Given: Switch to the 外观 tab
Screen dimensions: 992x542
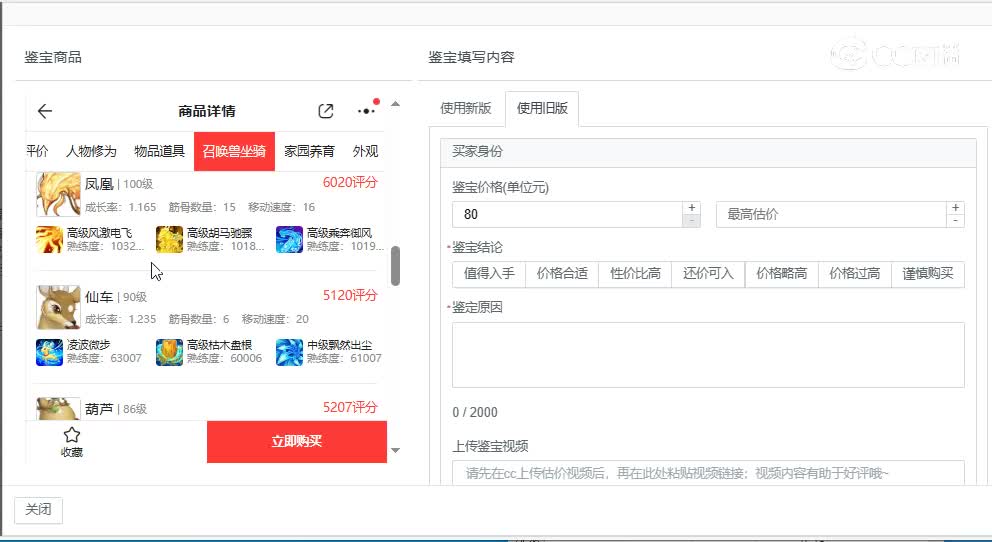Looking at the screenshot, I should pos(365,151).
